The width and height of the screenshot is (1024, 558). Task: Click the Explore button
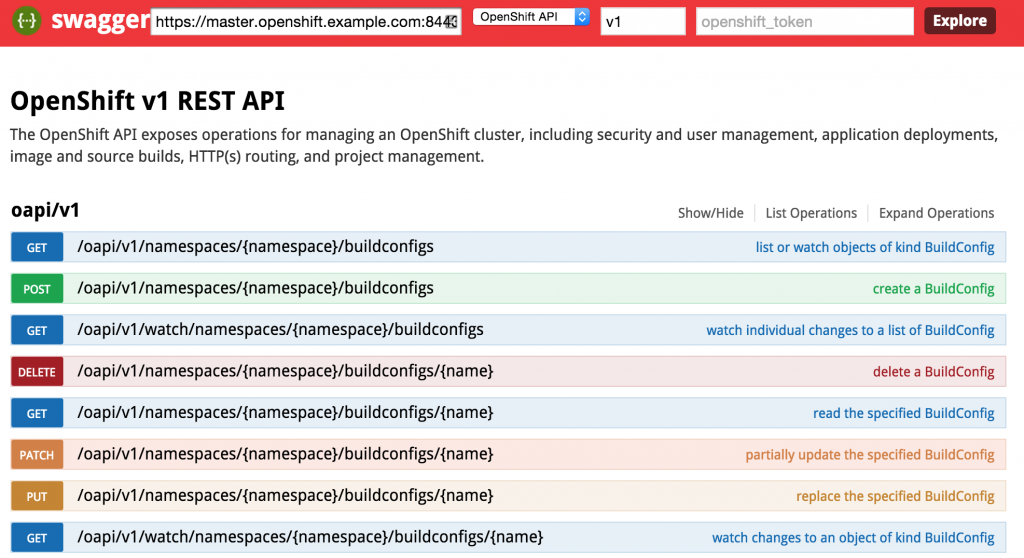pyautogui.click(x=959, y=21)
